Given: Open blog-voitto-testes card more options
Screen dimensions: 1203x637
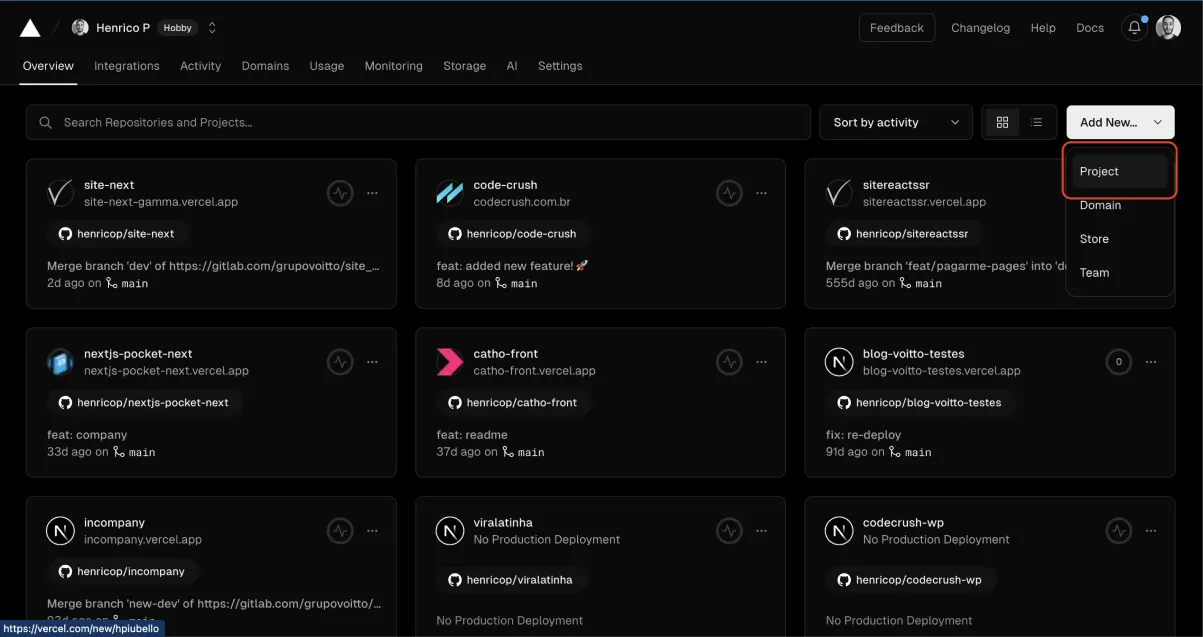Looking at the screenshot, I should click(x=1151, y=362).
